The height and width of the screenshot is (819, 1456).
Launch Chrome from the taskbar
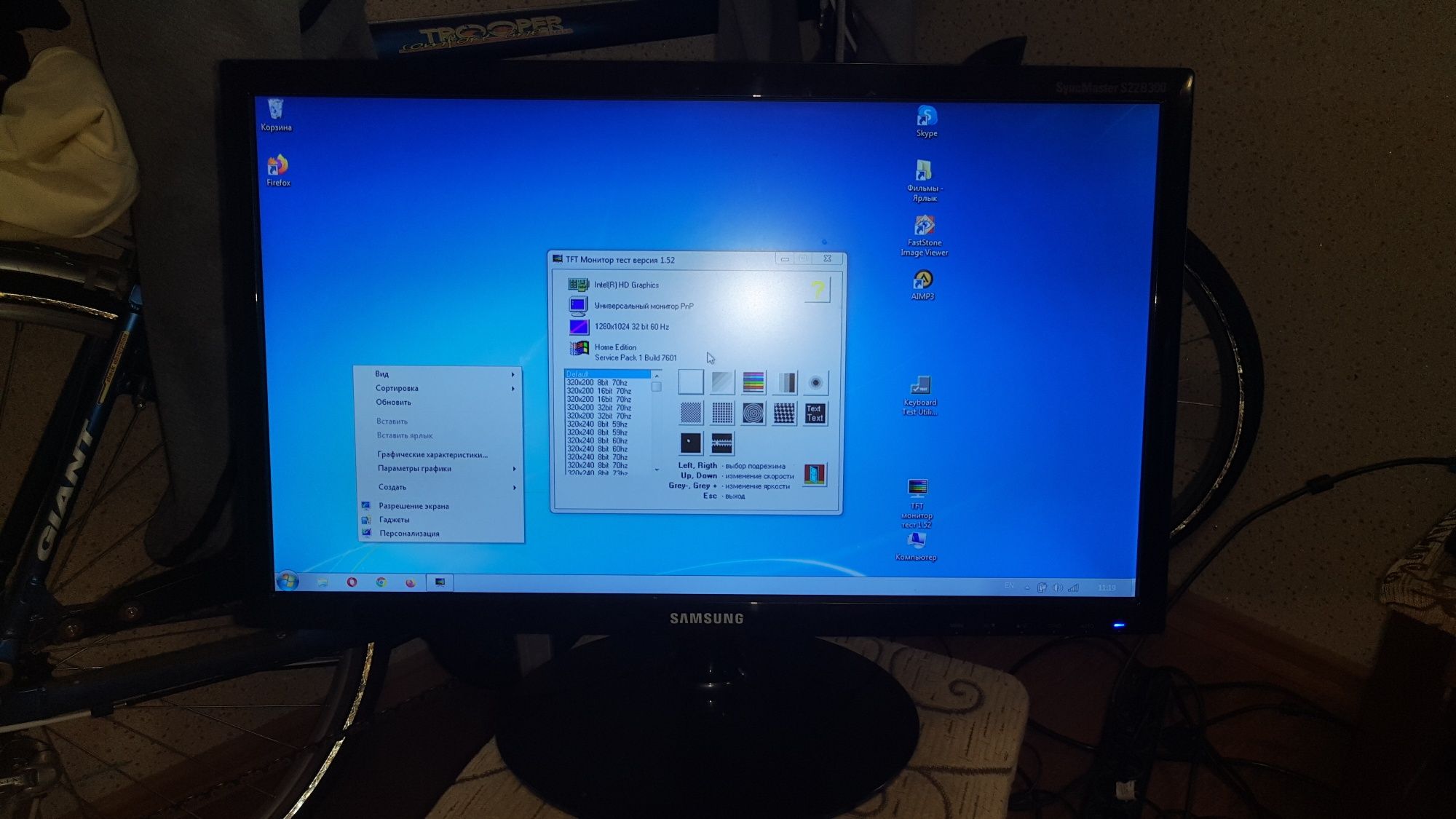click(381, 582)
